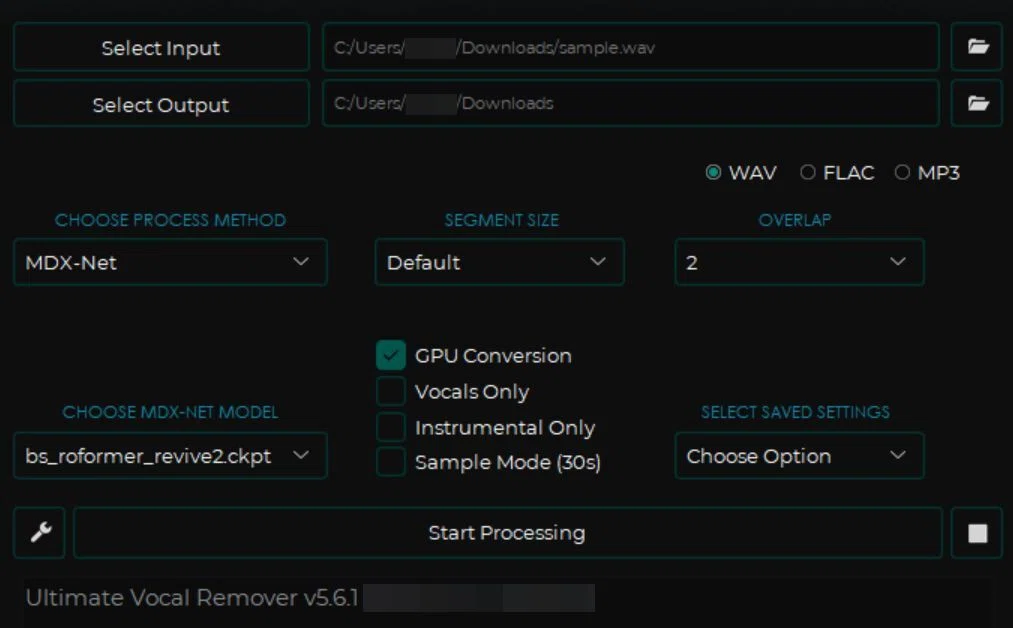Click the square stop processing button

coord(977,533)
